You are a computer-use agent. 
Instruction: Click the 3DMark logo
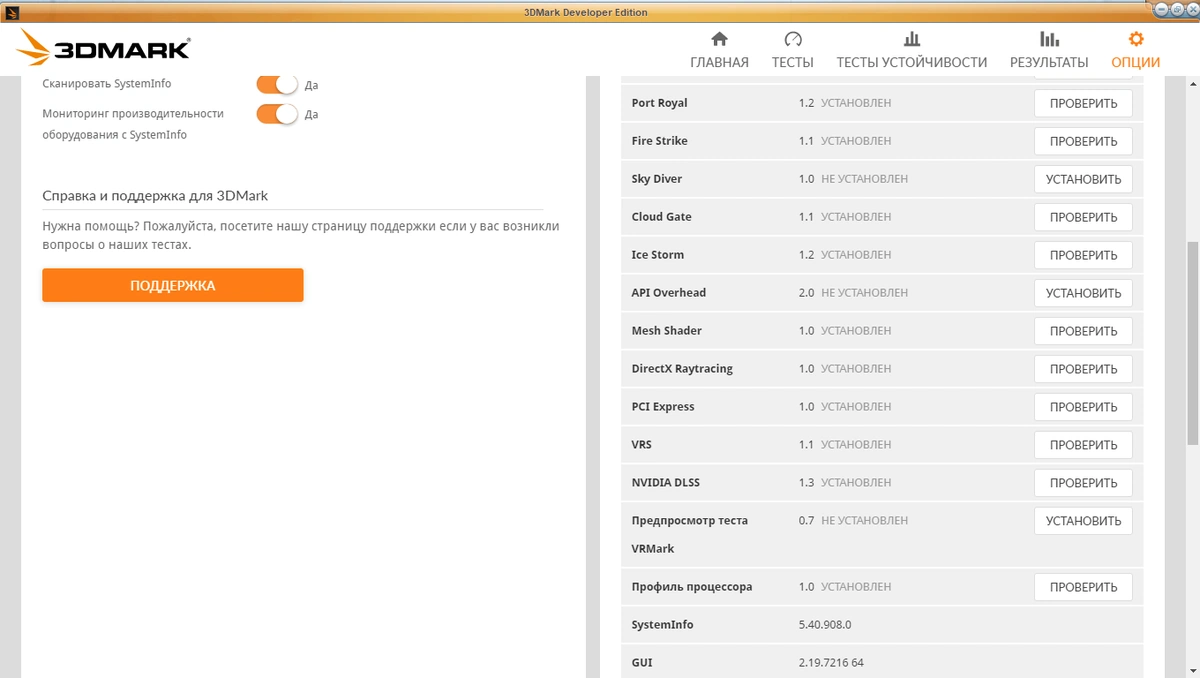click(x=103, y=48)
